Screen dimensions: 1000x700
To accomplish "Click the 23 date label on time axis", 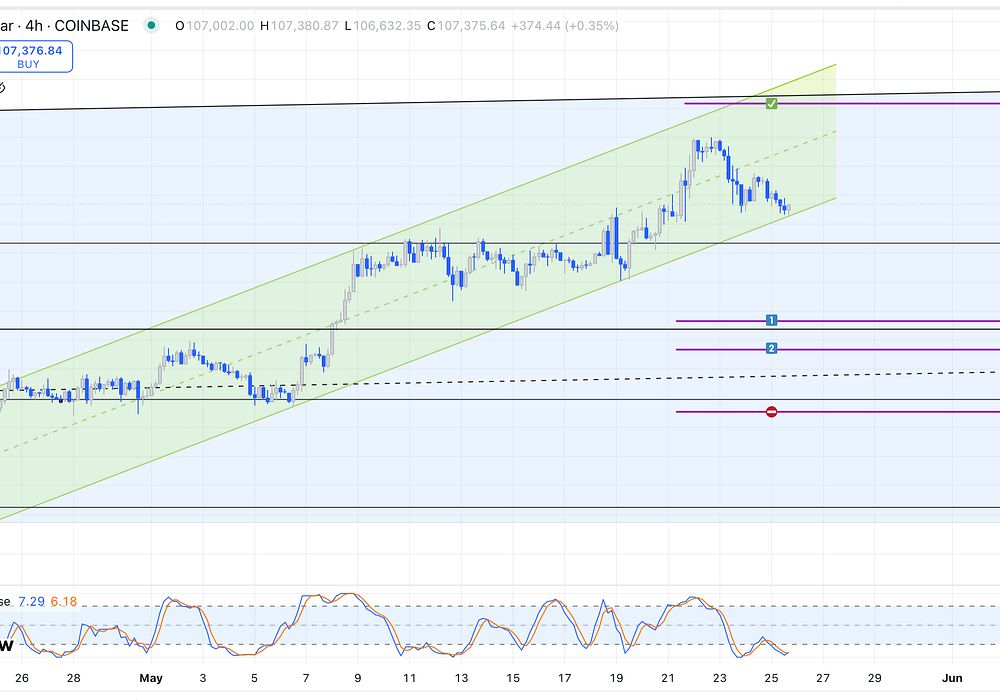I will tap(719, 677).
